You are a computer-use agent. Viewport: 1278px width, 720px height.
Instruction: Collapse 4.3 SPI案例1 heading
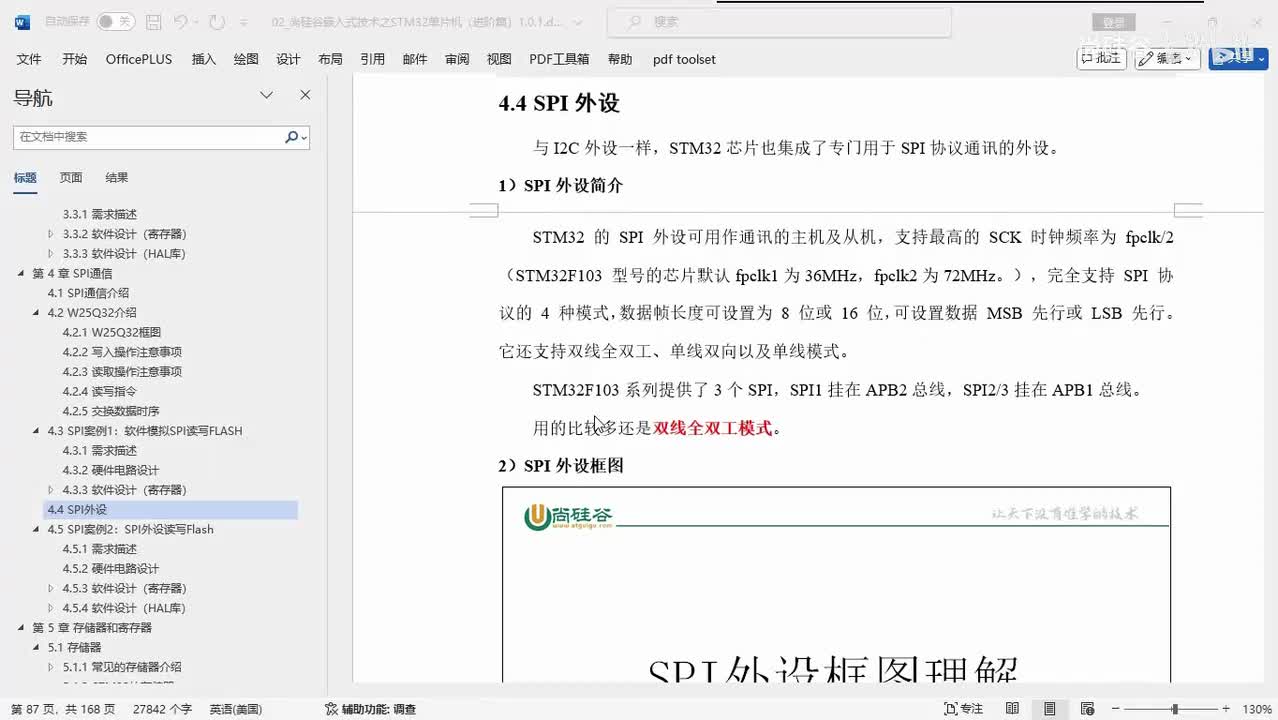click(36, 431)
